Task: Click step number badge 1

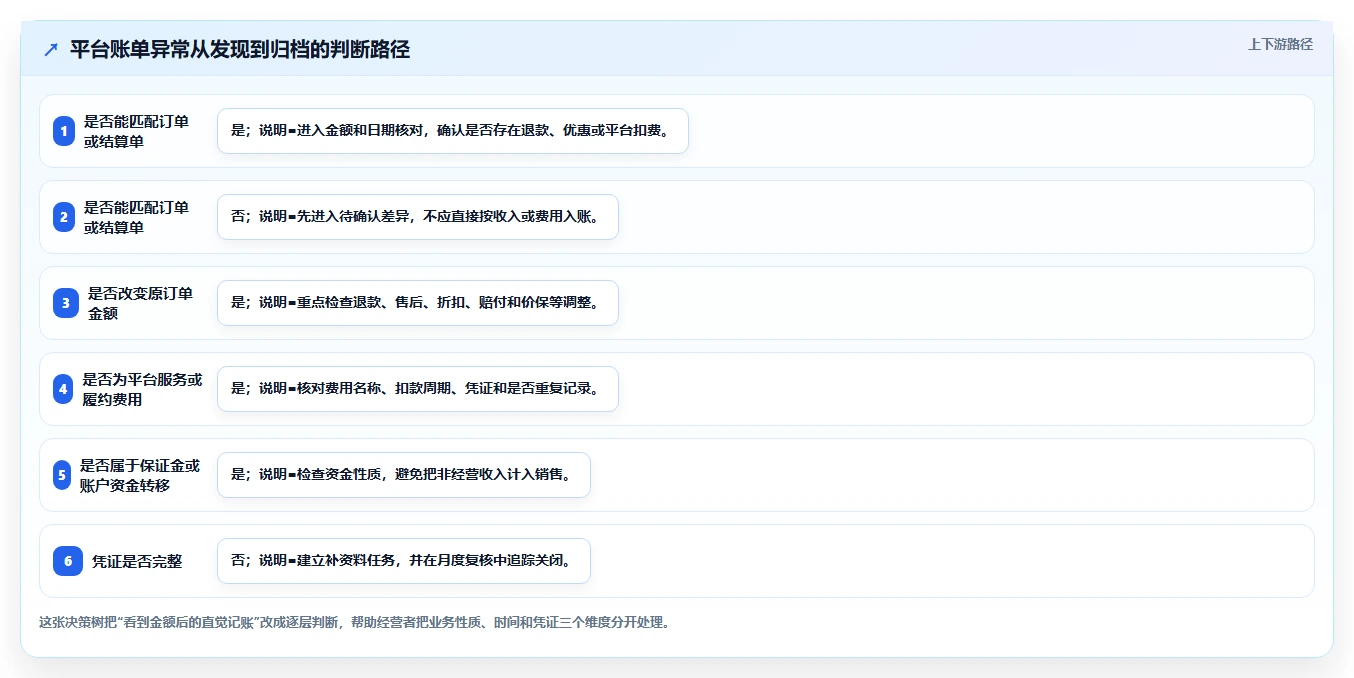Action: coord(64,131)
